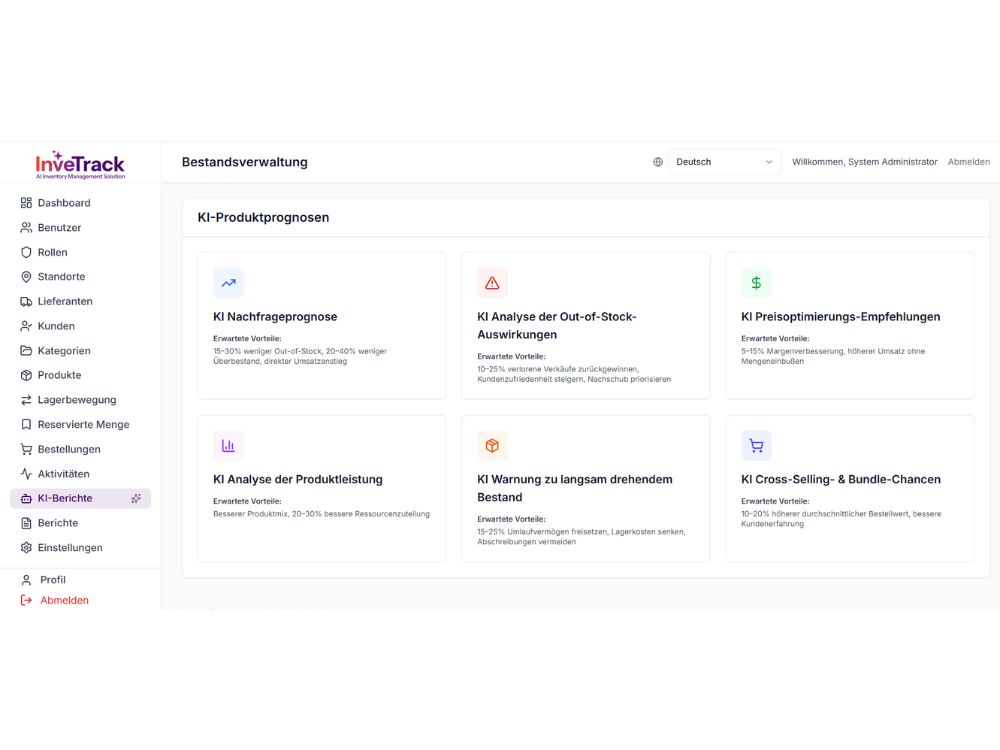Click the Reservierte Menge bookmark icon
Viewport: 1000px width, 750px height.
(x=26, y=425)
